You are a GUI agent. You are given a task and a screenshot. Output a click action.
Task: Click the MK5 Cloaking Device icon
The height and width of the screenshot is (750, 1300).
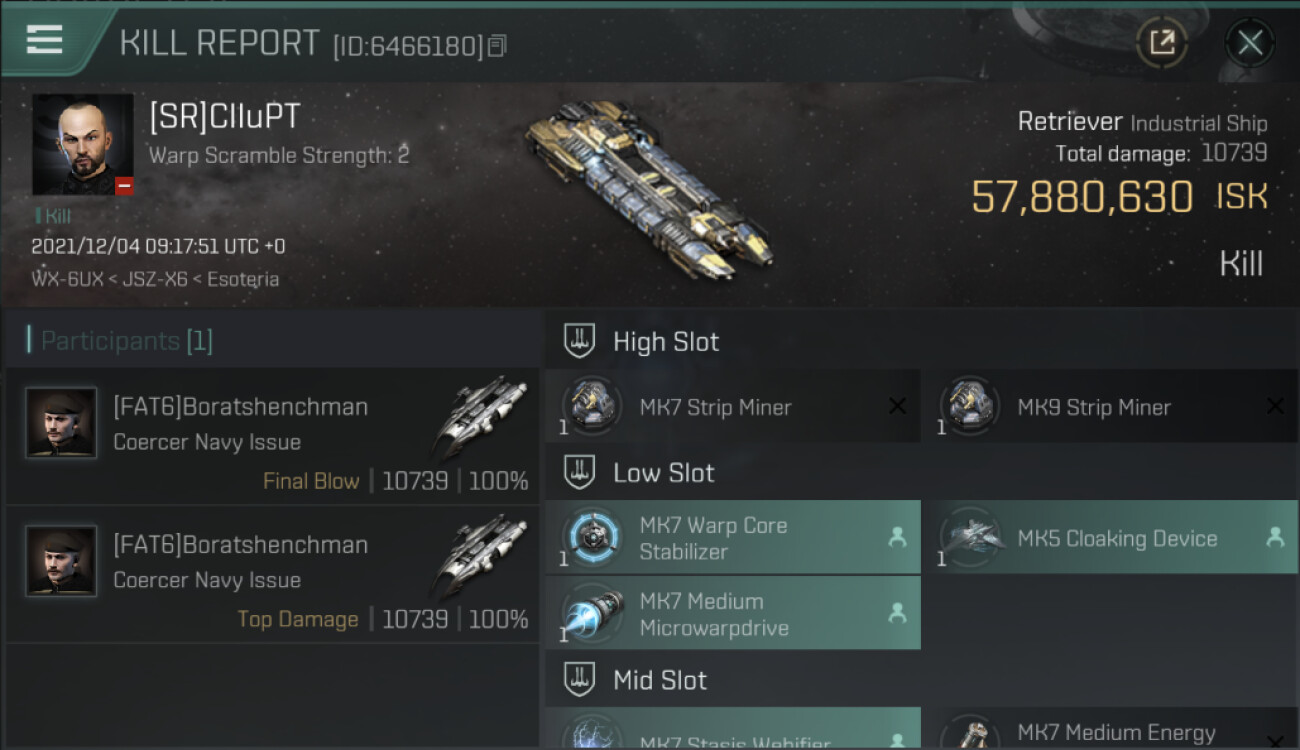coord(970,537)
